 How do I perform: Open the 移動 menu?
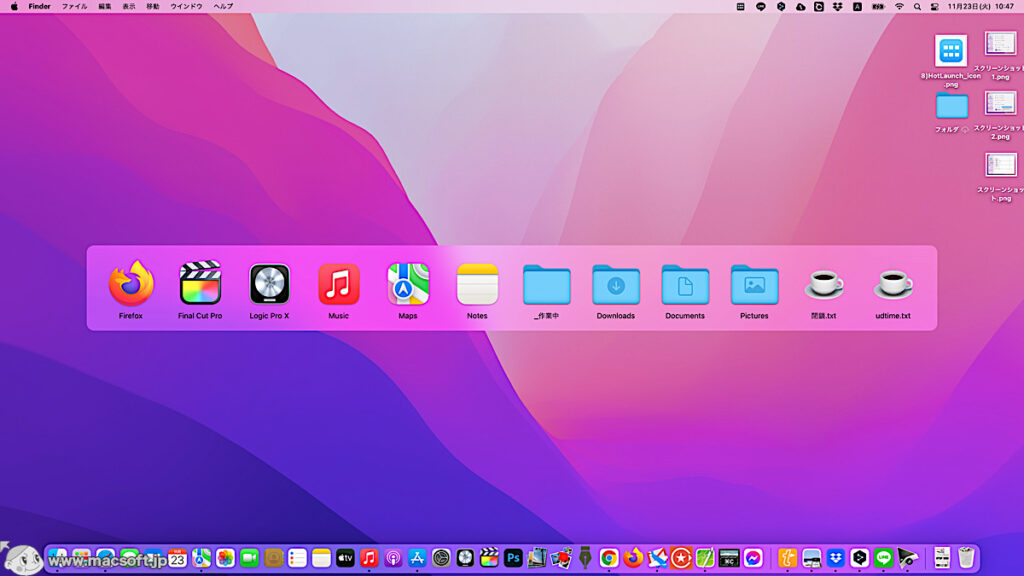click(x=153, y=7)
